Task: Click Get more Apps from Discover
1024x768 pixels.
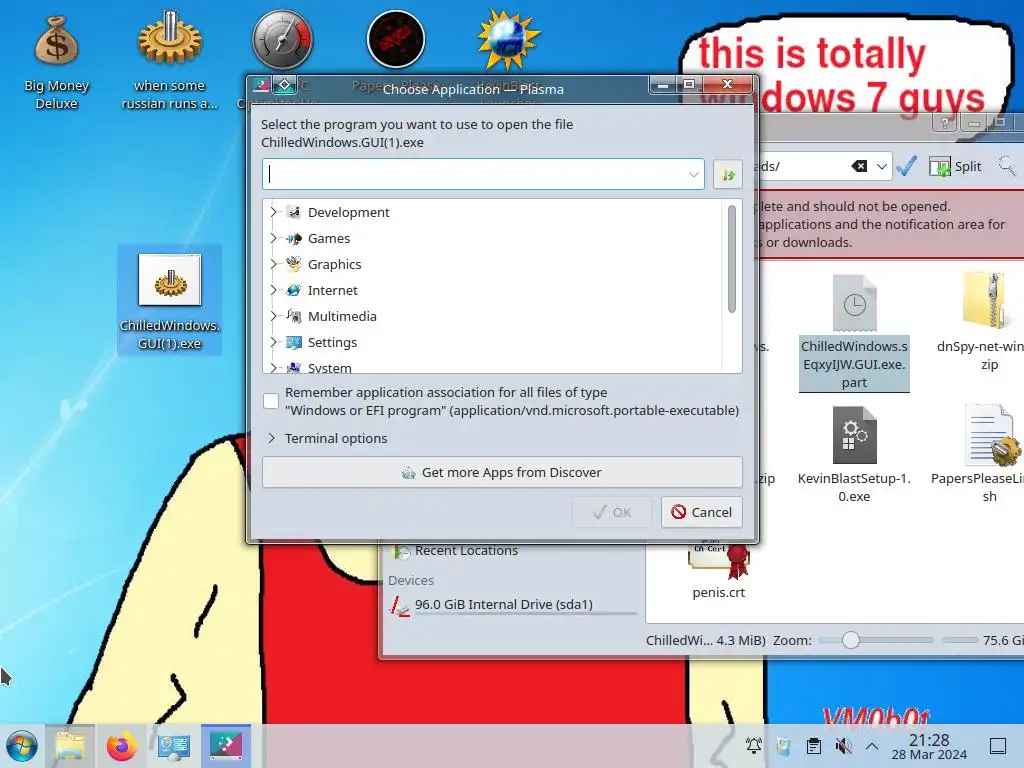Action: point(502,472)
